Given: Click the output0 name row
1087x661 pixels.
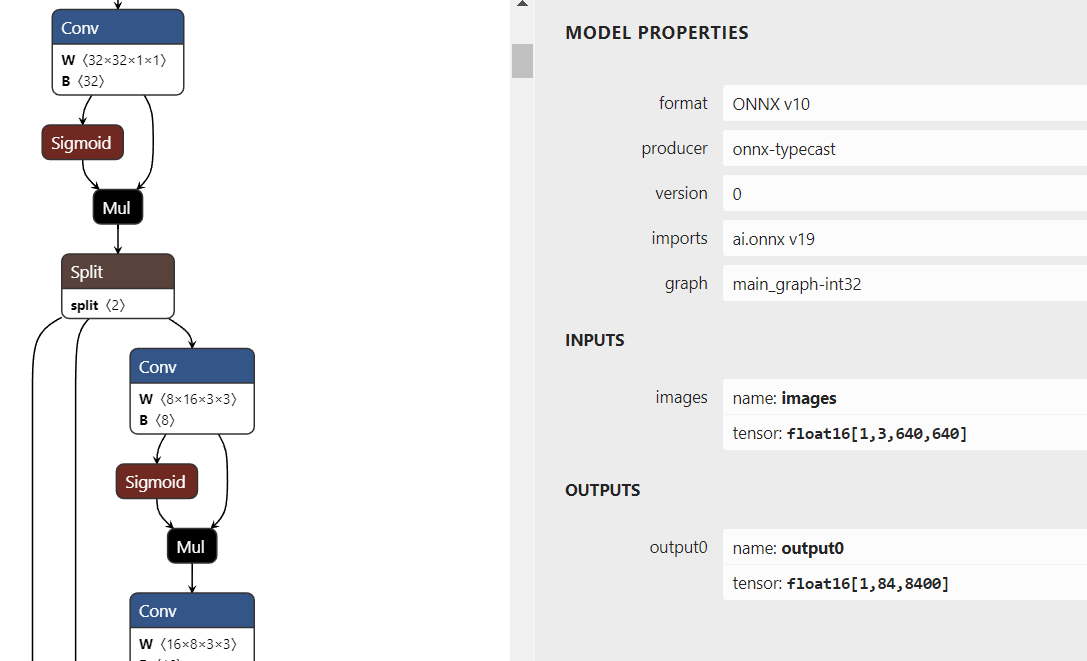Looking at the screenshot, I should point(904,548).
